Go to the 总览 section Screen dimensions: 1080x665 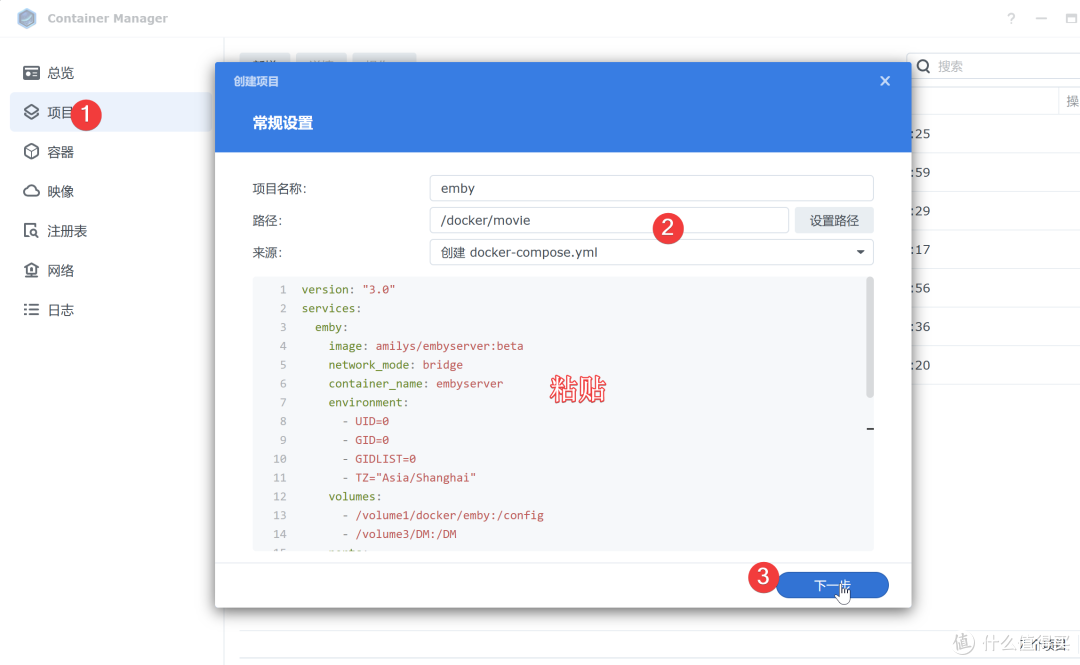[61, 73]
